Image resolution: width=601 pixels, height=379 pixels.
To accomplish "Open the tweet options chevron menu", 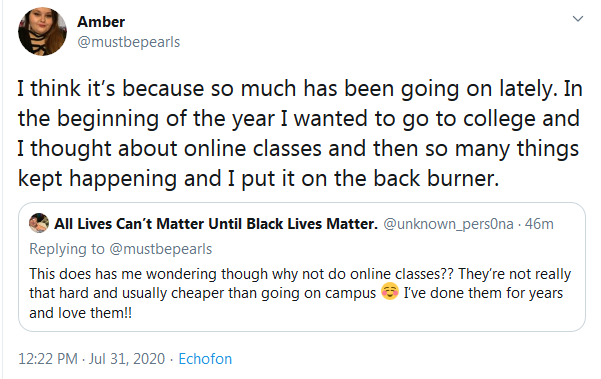I will (578, 19).
